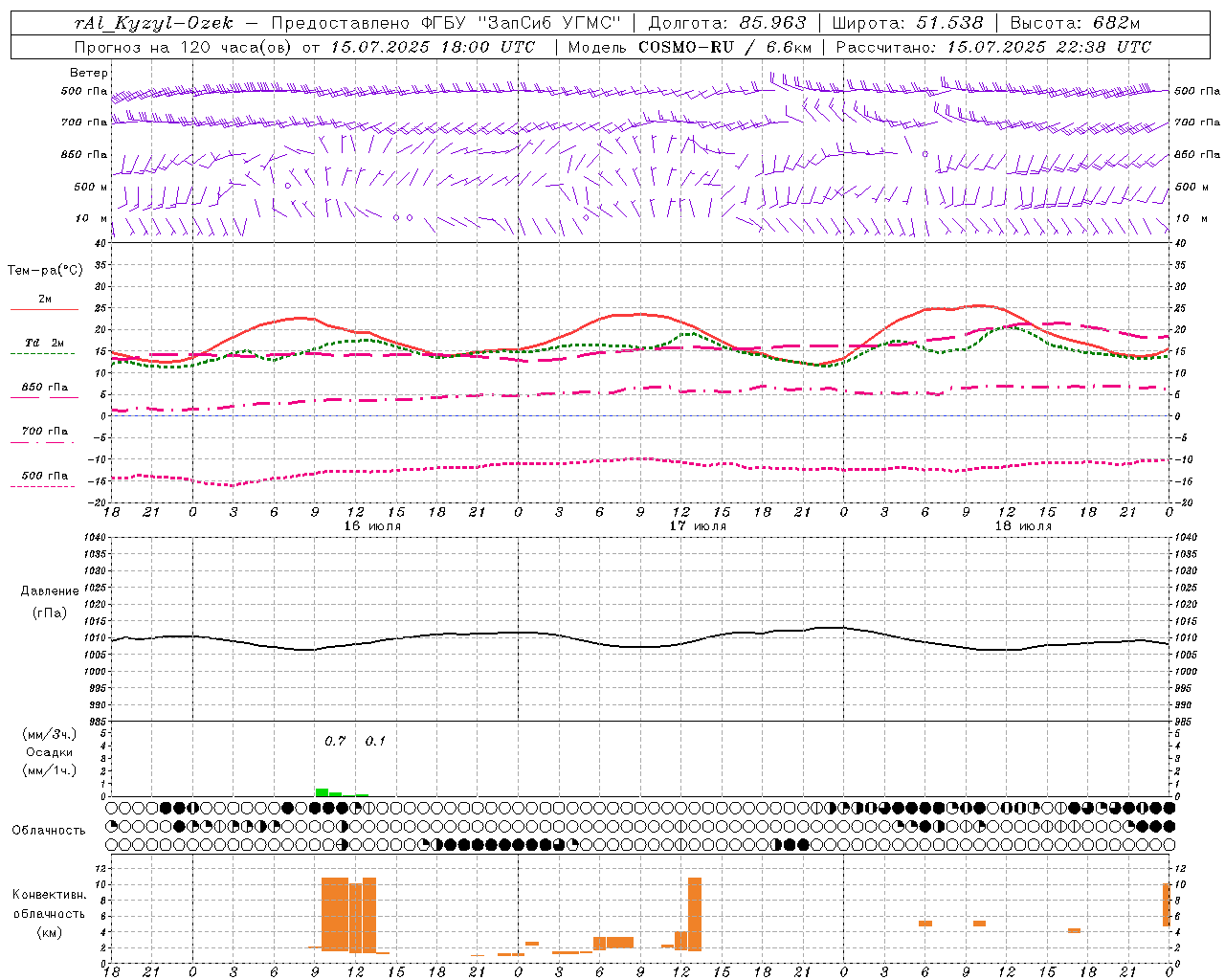The width and height of the screenshot is (1225, 980).
Task: Click the station title rAl_Kyzyl-Ozek
Action: tap(153, 23)
